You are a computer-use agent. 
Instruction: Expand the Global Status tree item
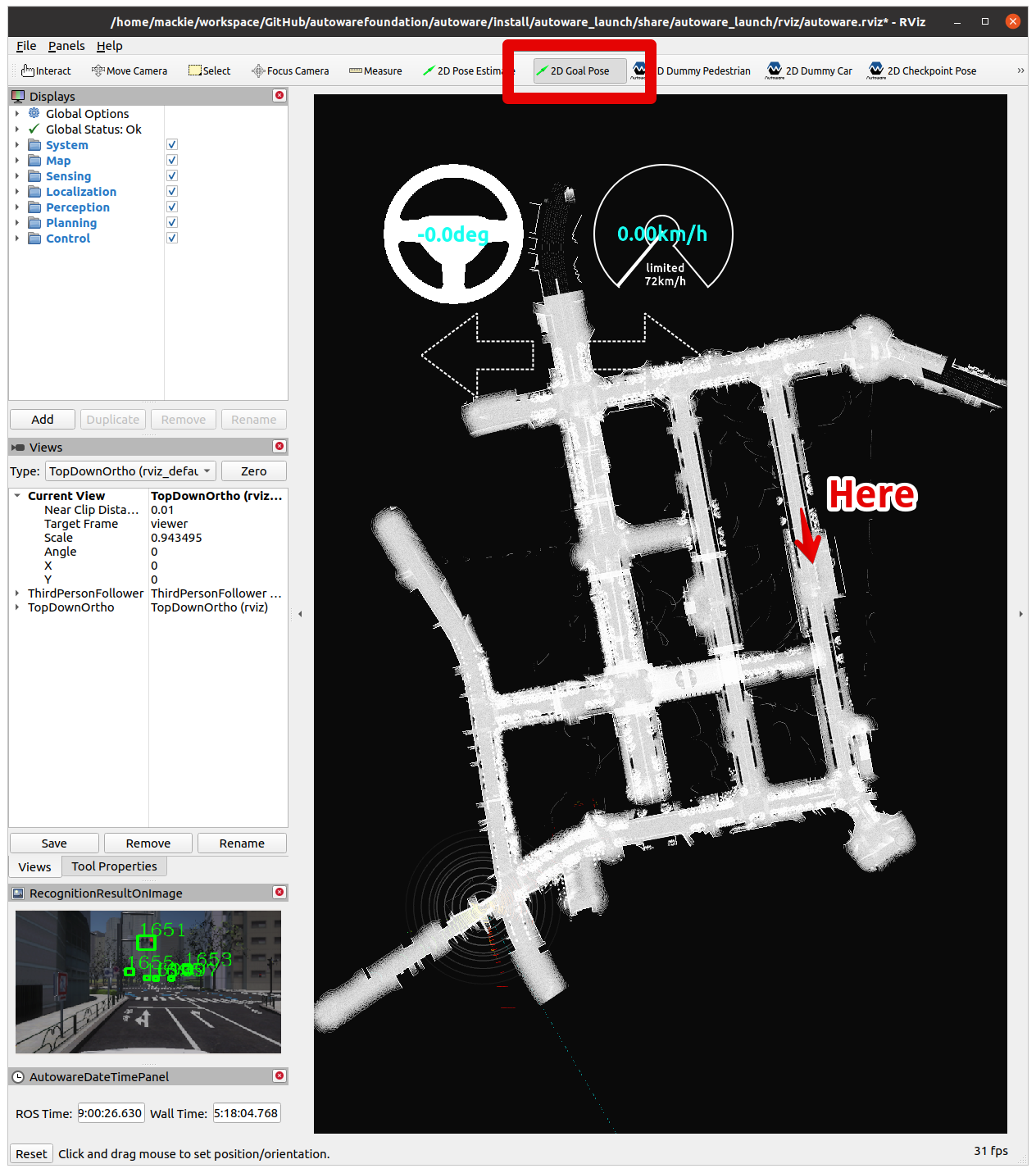tap(16, 130)
